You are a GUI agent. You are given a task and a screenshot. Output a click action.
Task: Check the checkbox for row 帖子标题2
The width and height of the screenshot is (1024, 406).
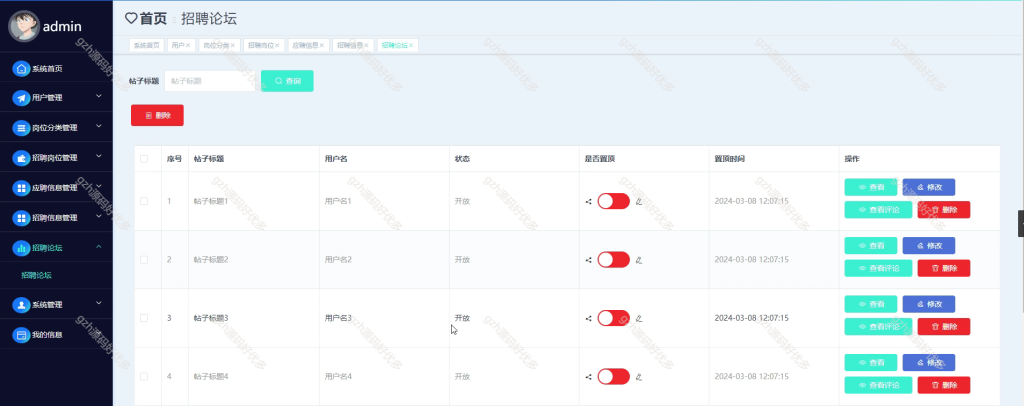(144, 260)
